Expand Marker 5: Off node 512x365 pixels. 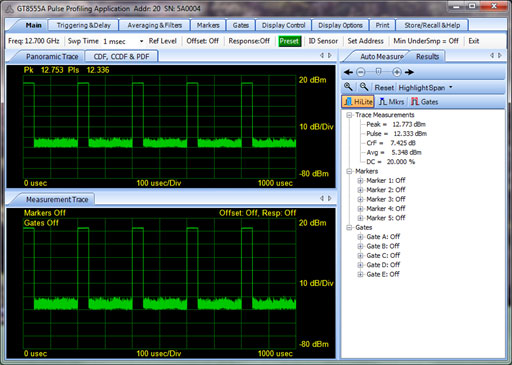pos(360,218)
